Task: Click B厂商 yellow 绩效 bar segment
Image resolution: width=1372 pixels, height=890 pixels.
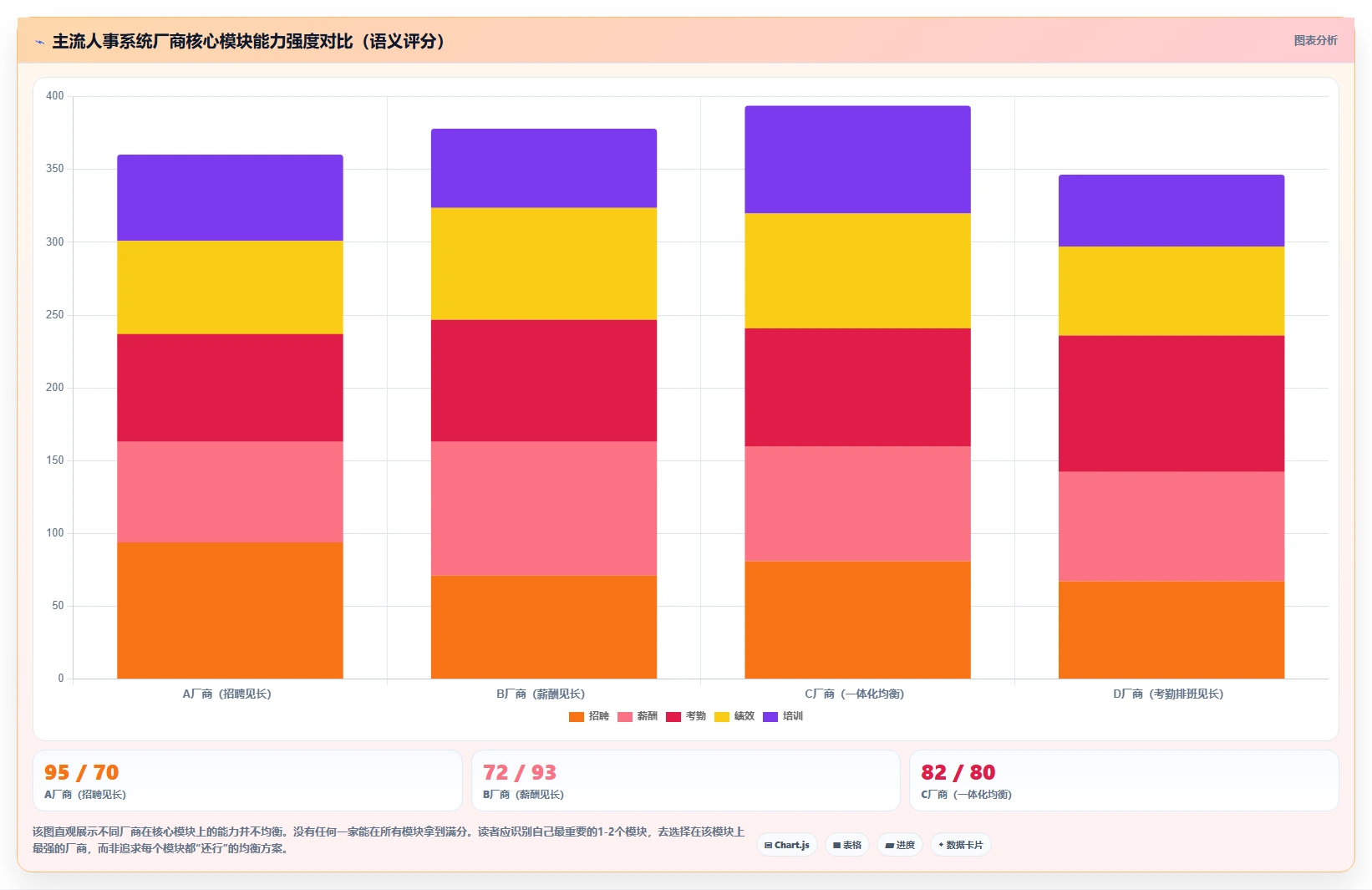Action: click(x=544, y=263)
